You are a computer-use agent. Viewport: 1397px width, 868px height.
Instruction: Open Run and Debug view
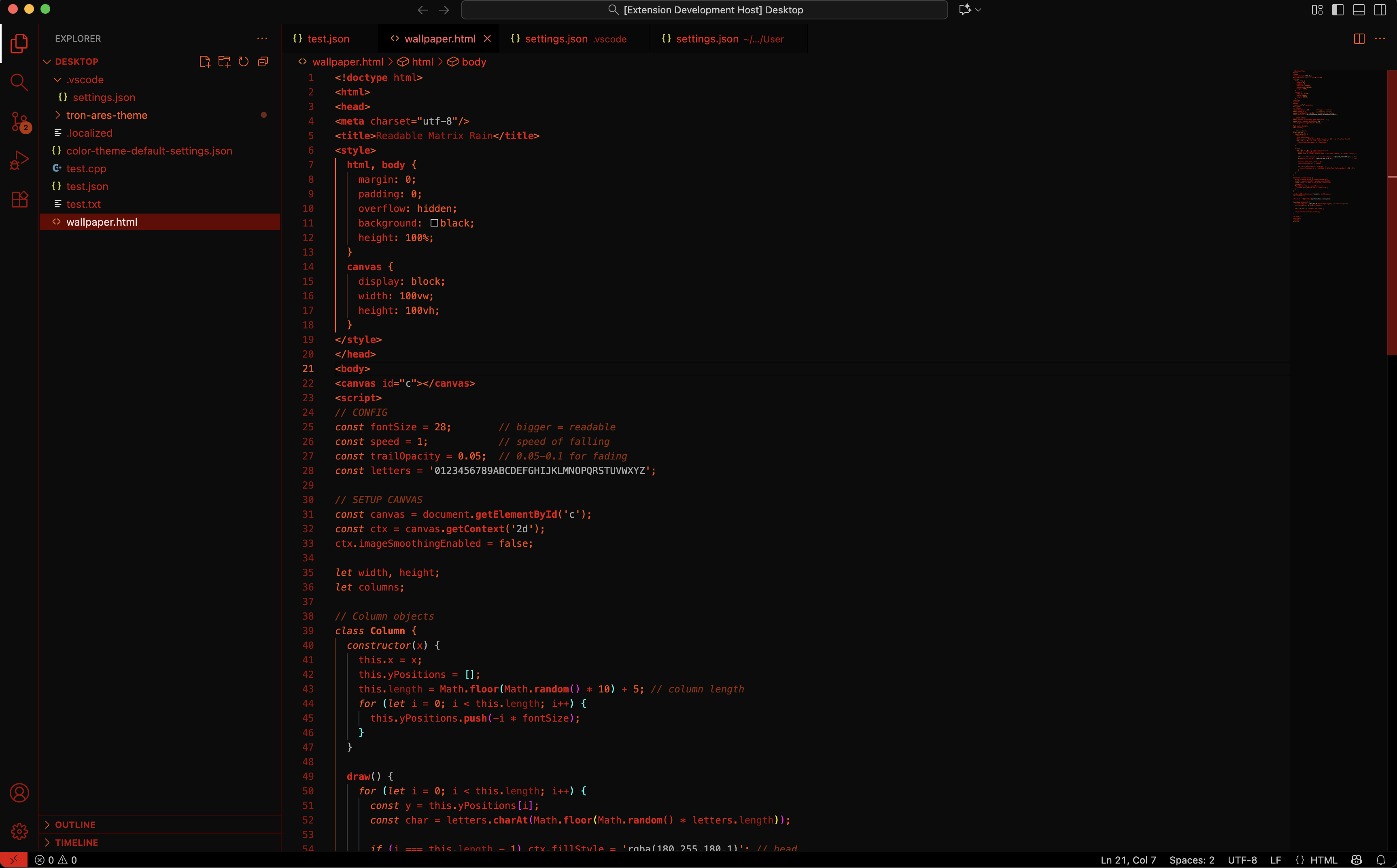[19, 160]
